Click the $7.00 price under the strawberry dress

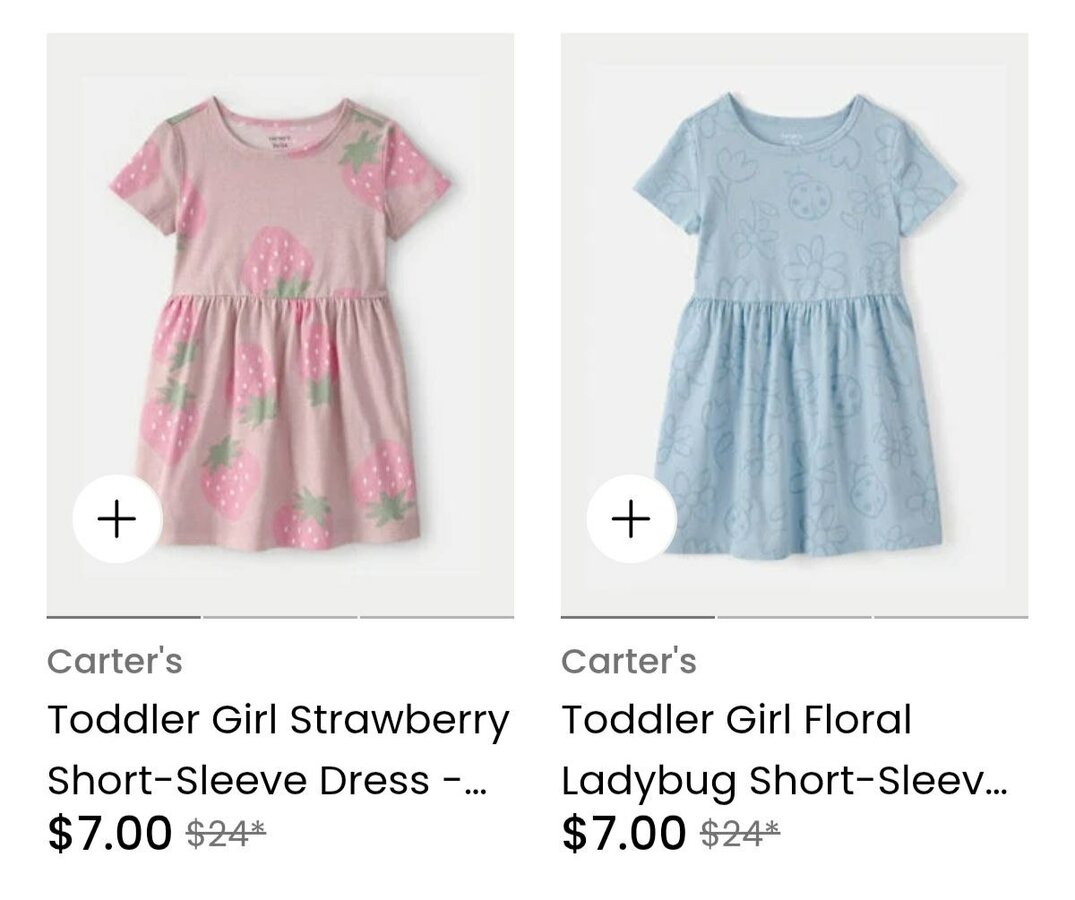tap(110, 834)
